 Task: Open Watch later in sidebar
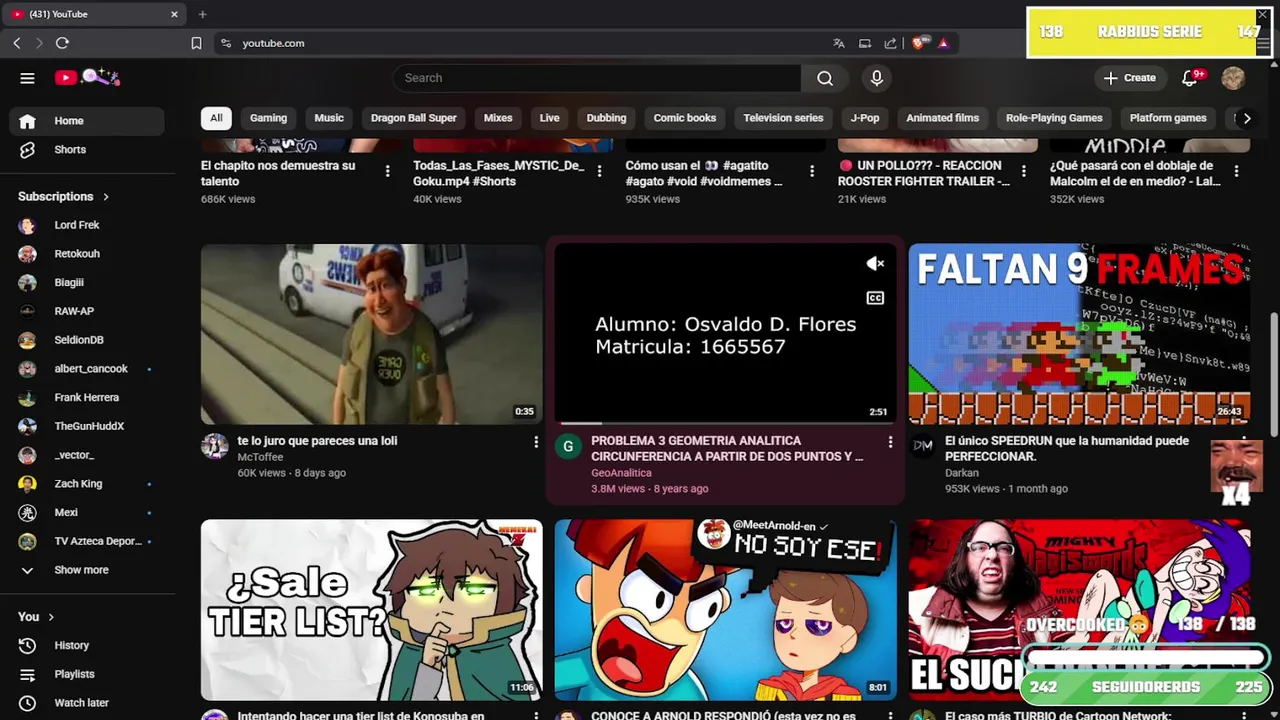[85, 703]
